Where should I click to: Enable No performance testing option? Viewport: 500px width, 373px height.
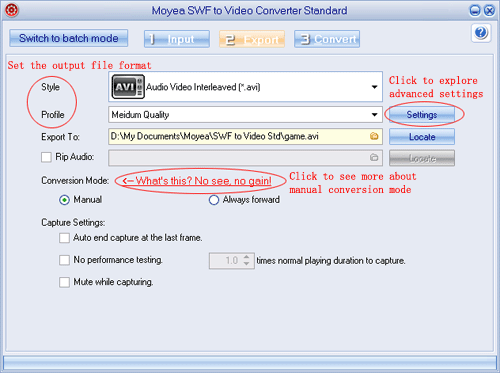click(64, 260)
